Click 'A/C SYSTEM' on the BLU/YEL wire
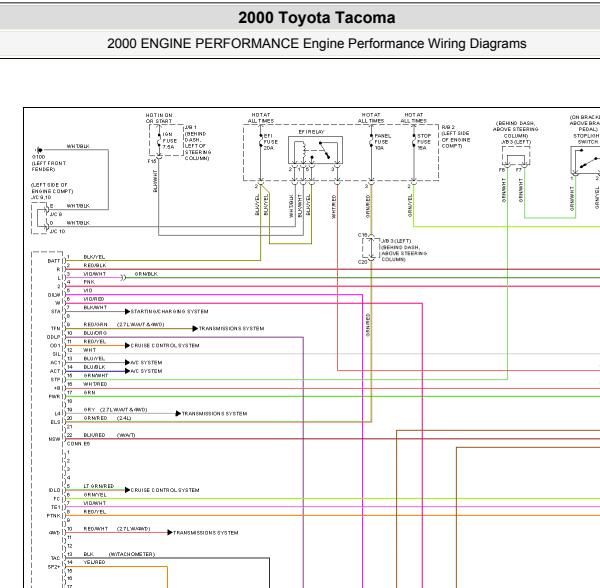 [146, 363]
